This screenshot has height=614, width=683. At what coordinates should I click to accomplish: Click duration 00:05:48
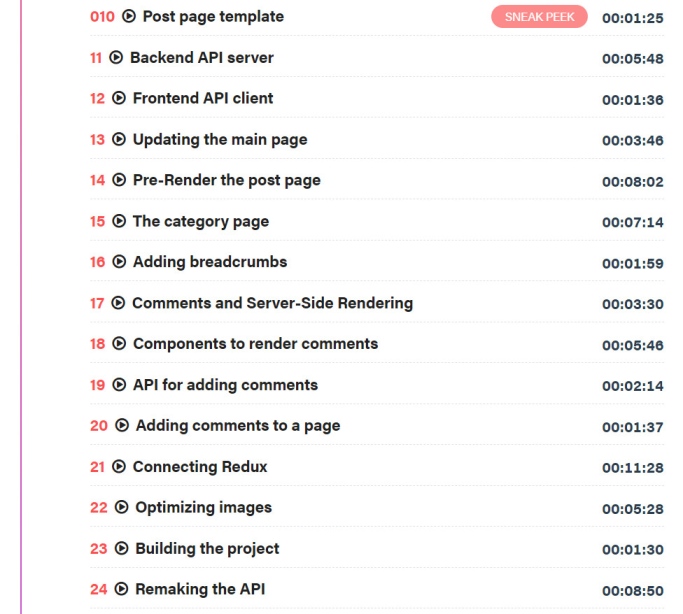[x=633, y=59]
